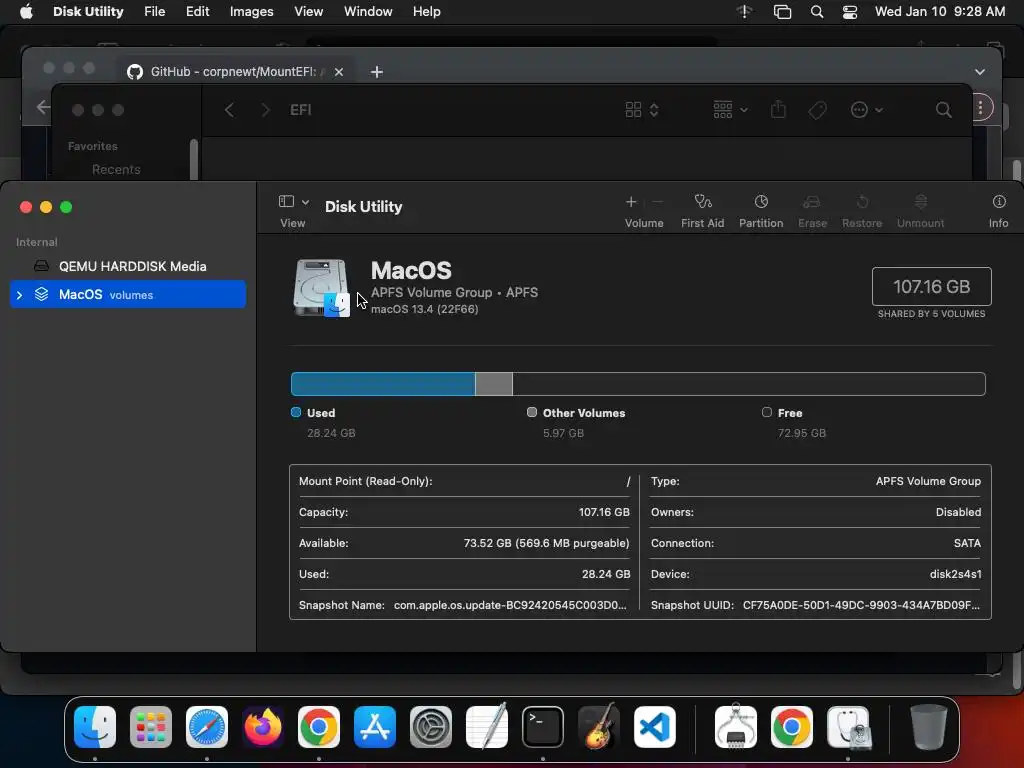1024x768 pixels.
Task: Expand the MacOS volume group disclosure arrow
Action: (x=20, y=295)
